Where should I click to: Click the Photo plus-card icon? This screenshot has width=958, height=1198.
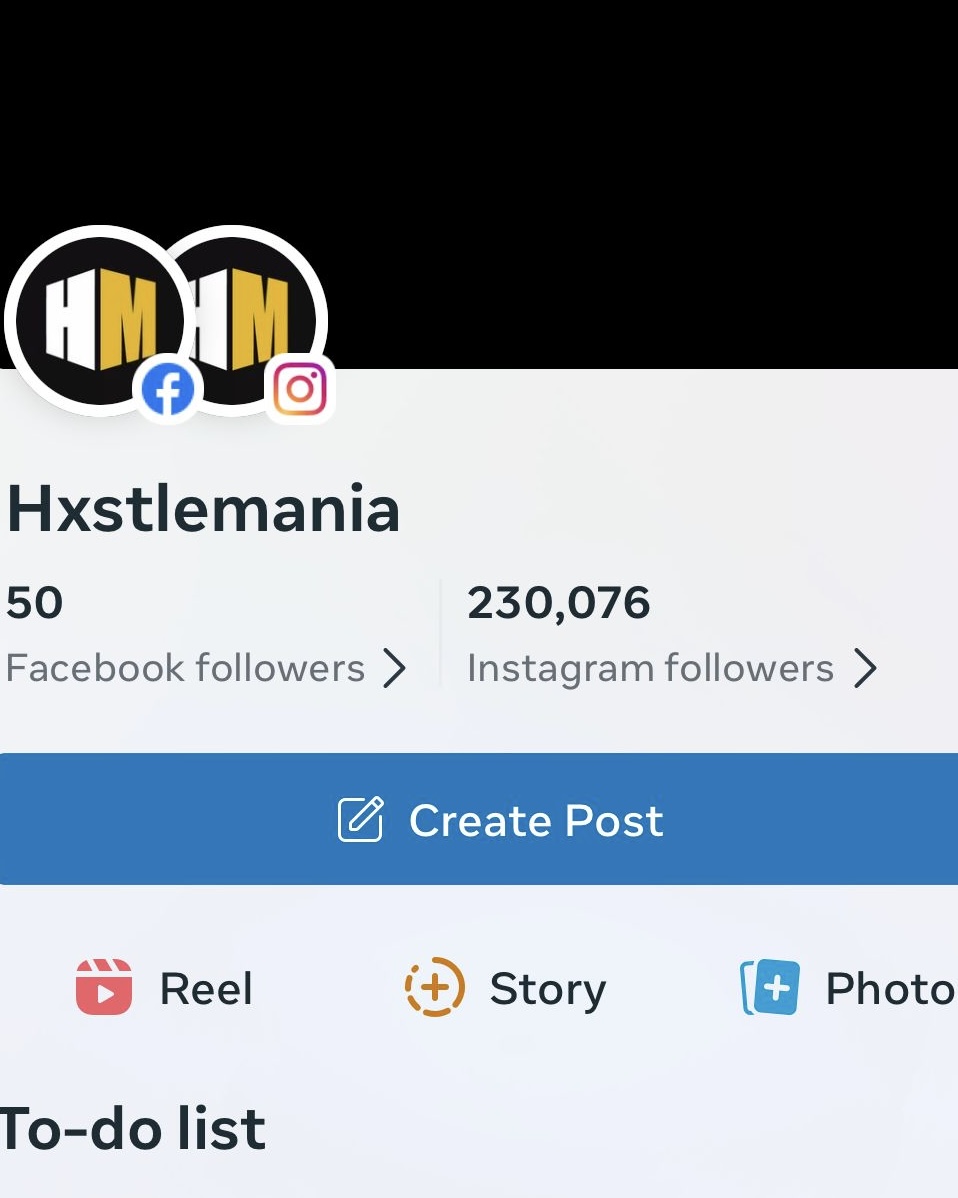coord(770,987)
